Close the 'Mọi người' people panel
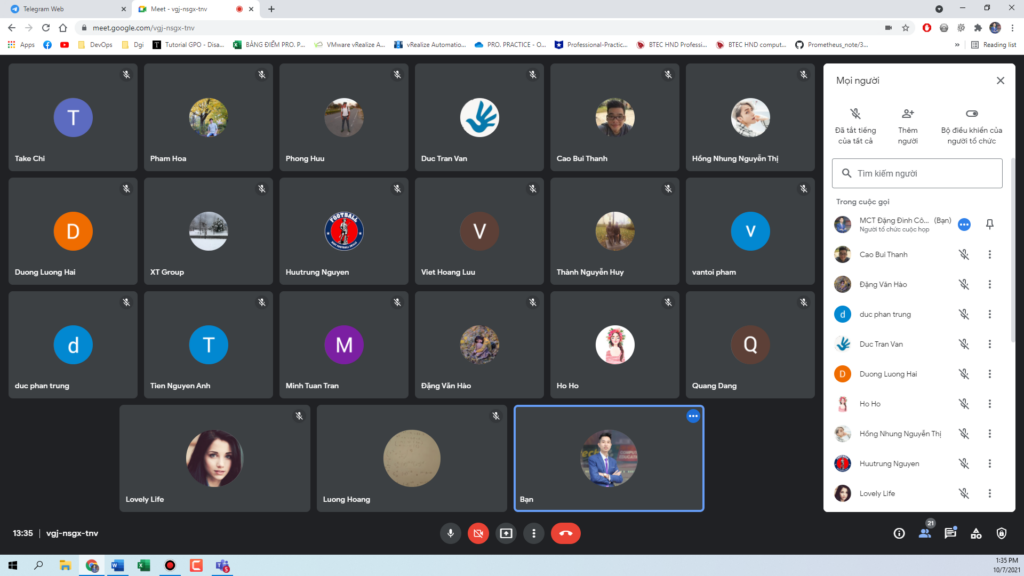 (1000, 80)
